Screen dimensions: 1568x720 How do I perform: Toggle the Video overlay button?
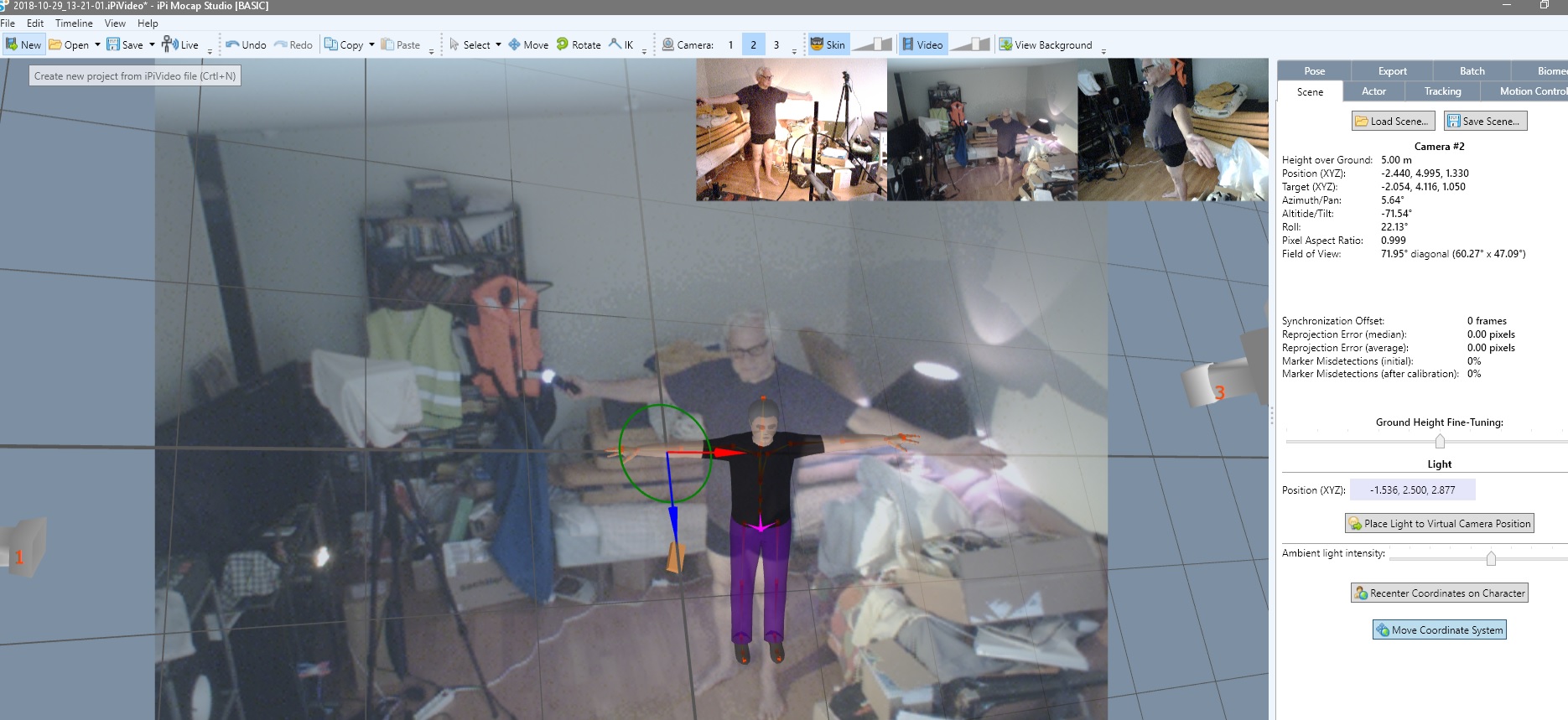tap(922, 44)
